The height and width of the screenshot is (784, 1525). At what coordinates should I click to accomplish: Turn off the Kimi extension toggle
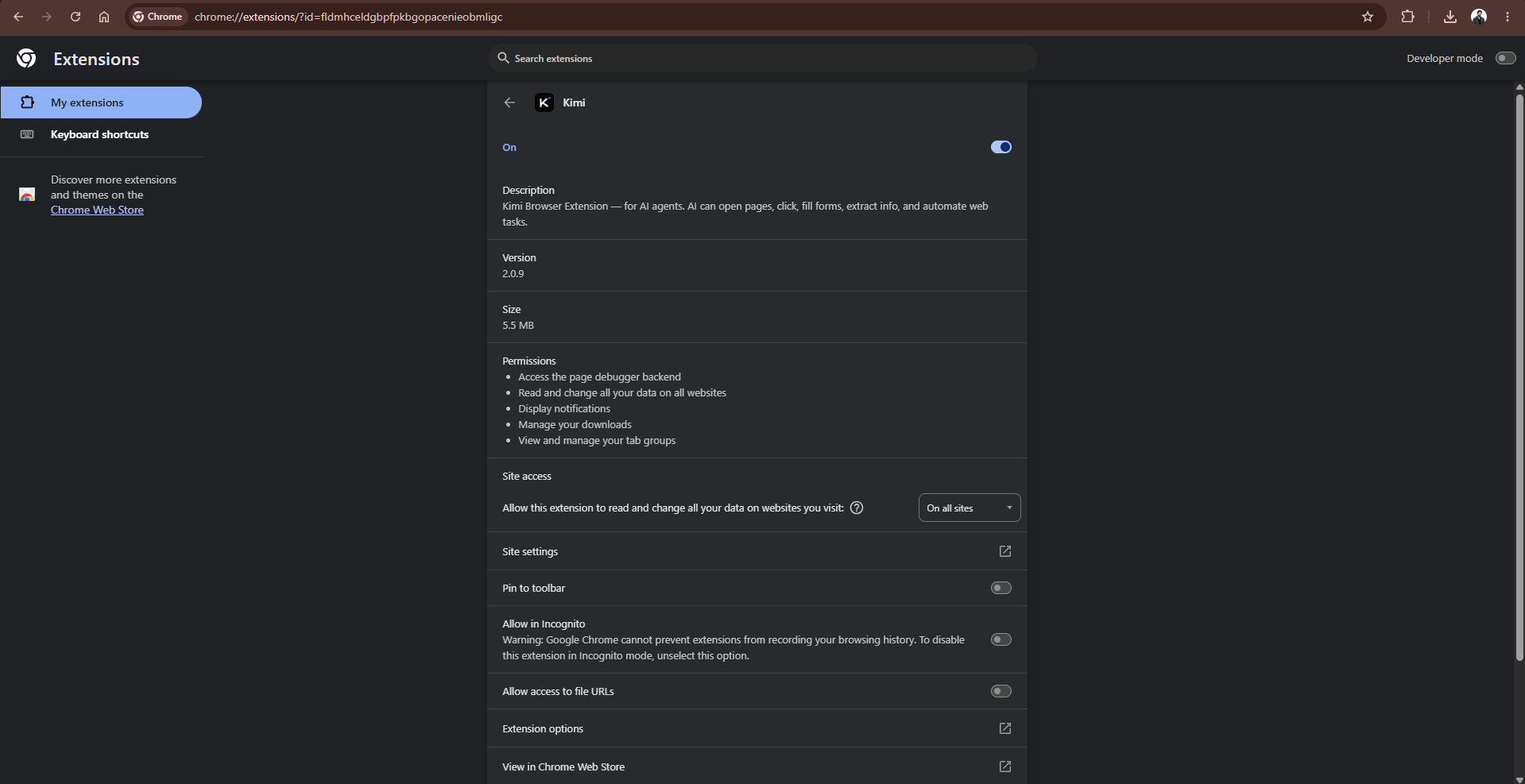point(1001,147)
